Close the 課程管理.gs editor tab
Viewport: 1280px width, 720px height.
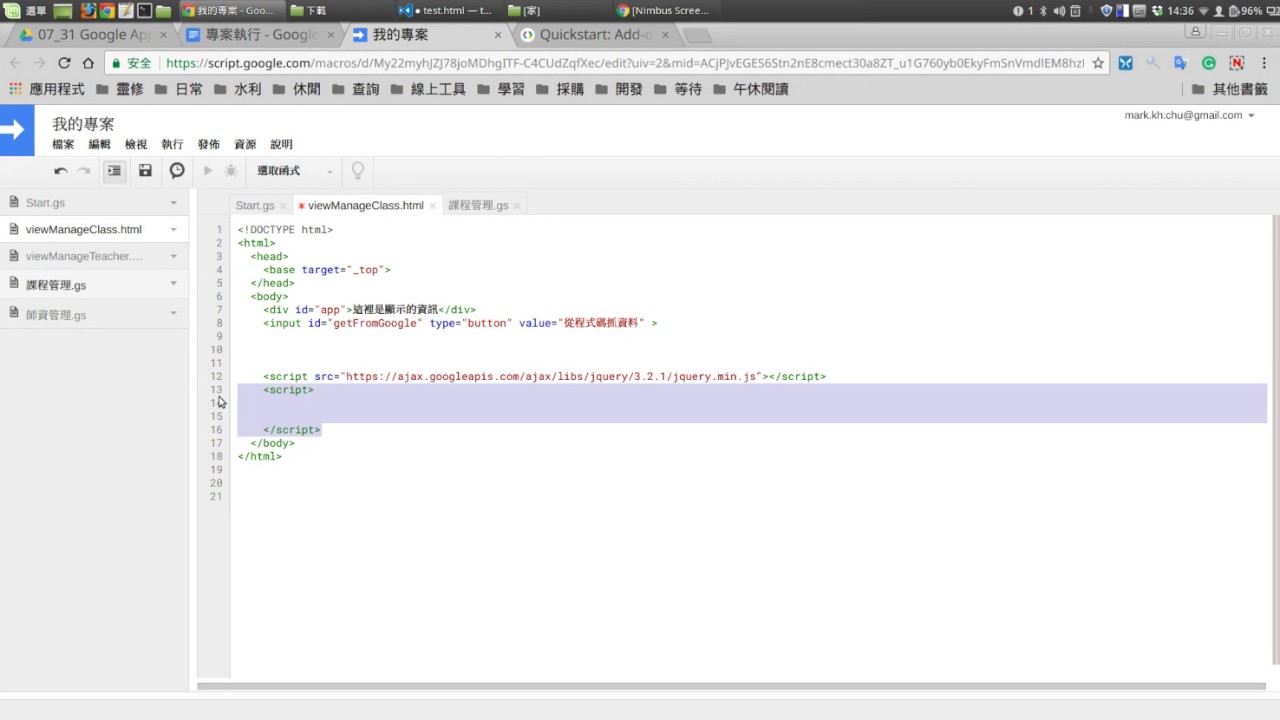pyautogui.click(x=518, y=206)
